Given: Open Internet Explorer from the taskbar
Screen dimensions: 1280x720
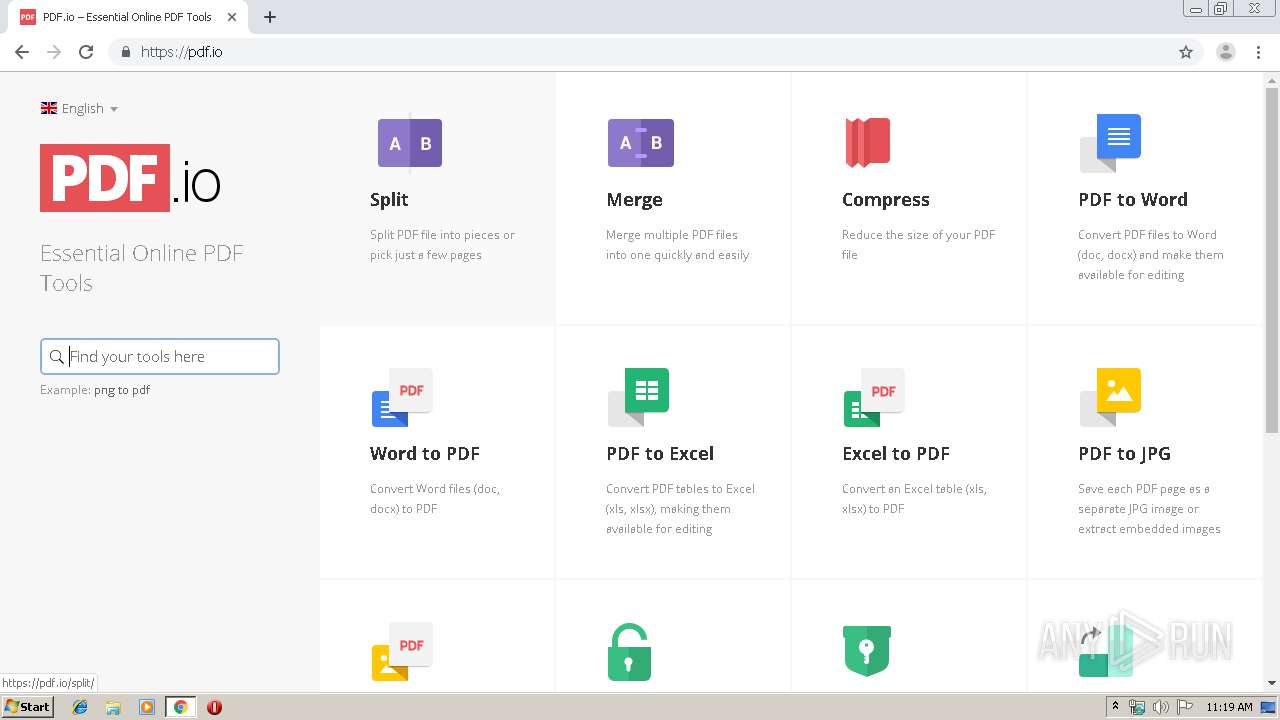Looking at the screenshot, I should click(x=80, y=707).
